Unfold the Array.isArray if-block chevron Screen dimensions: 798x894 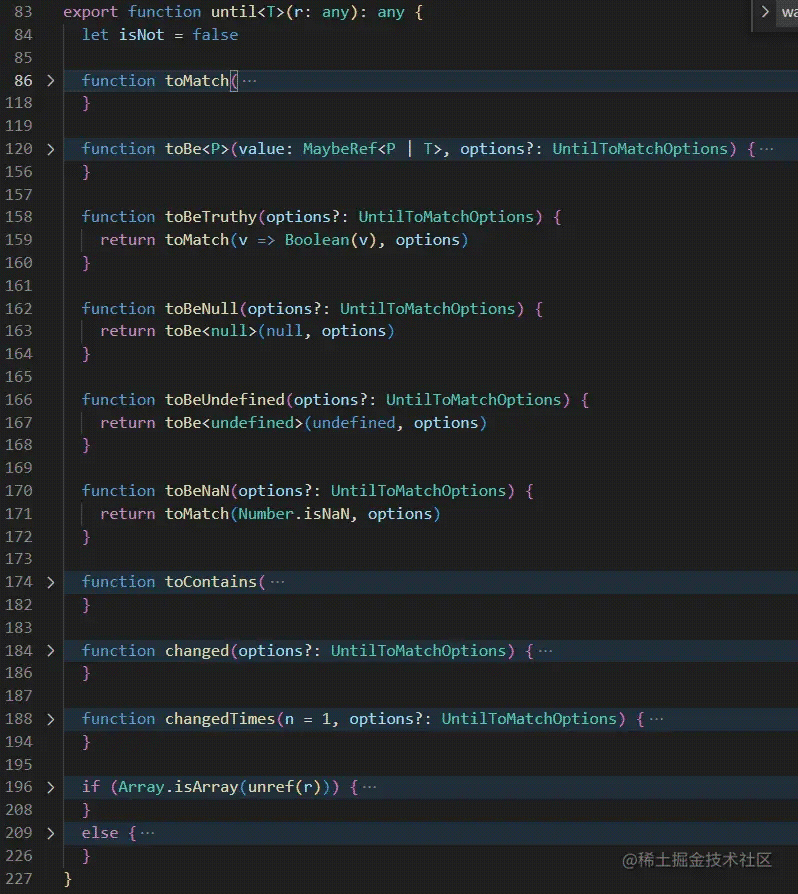coord(51,787)
